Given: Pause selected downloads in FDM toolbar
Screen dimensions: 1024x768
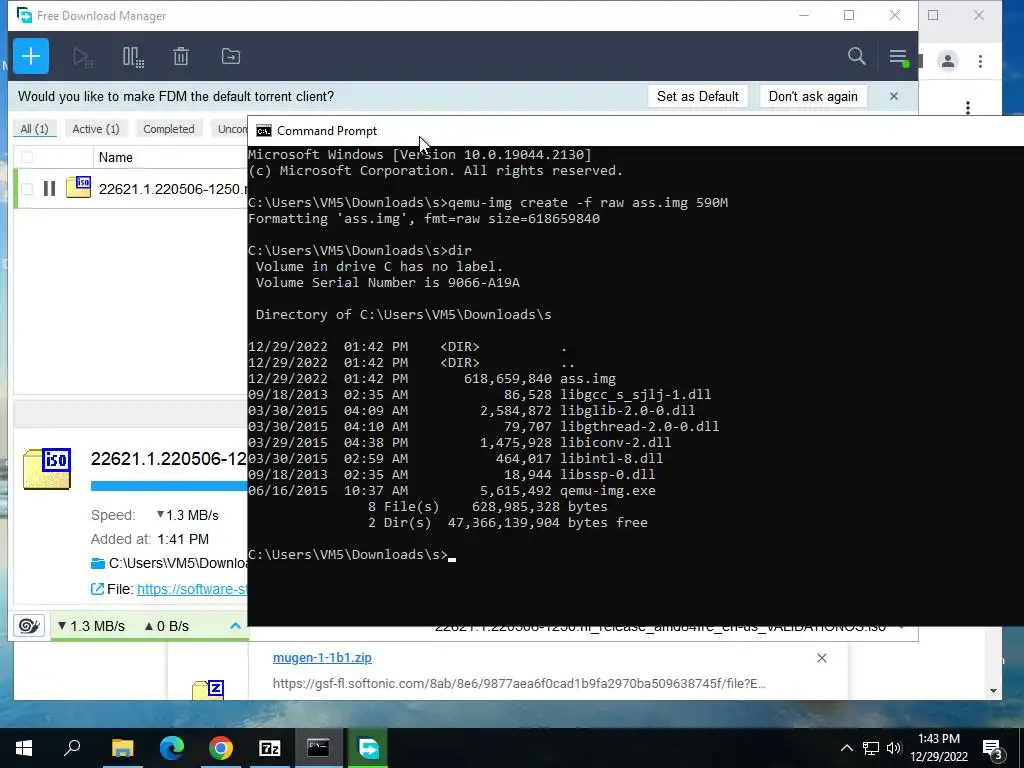Looking at the screenshot, I should (x=133, y=57).
